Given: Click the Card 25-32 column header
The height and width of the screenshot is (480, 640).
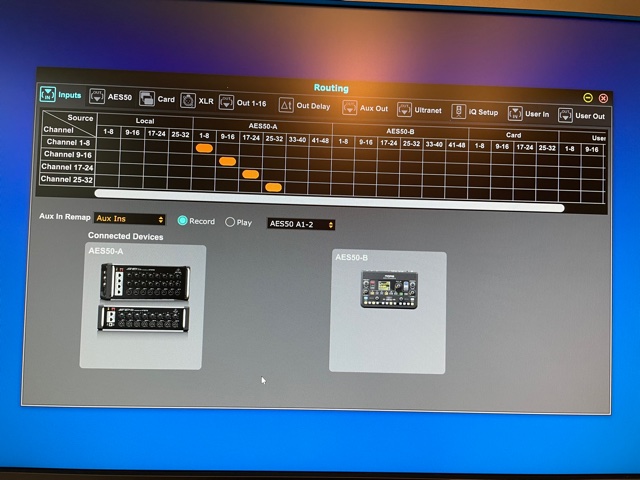Looking at the screenshot, I should 547,148.
